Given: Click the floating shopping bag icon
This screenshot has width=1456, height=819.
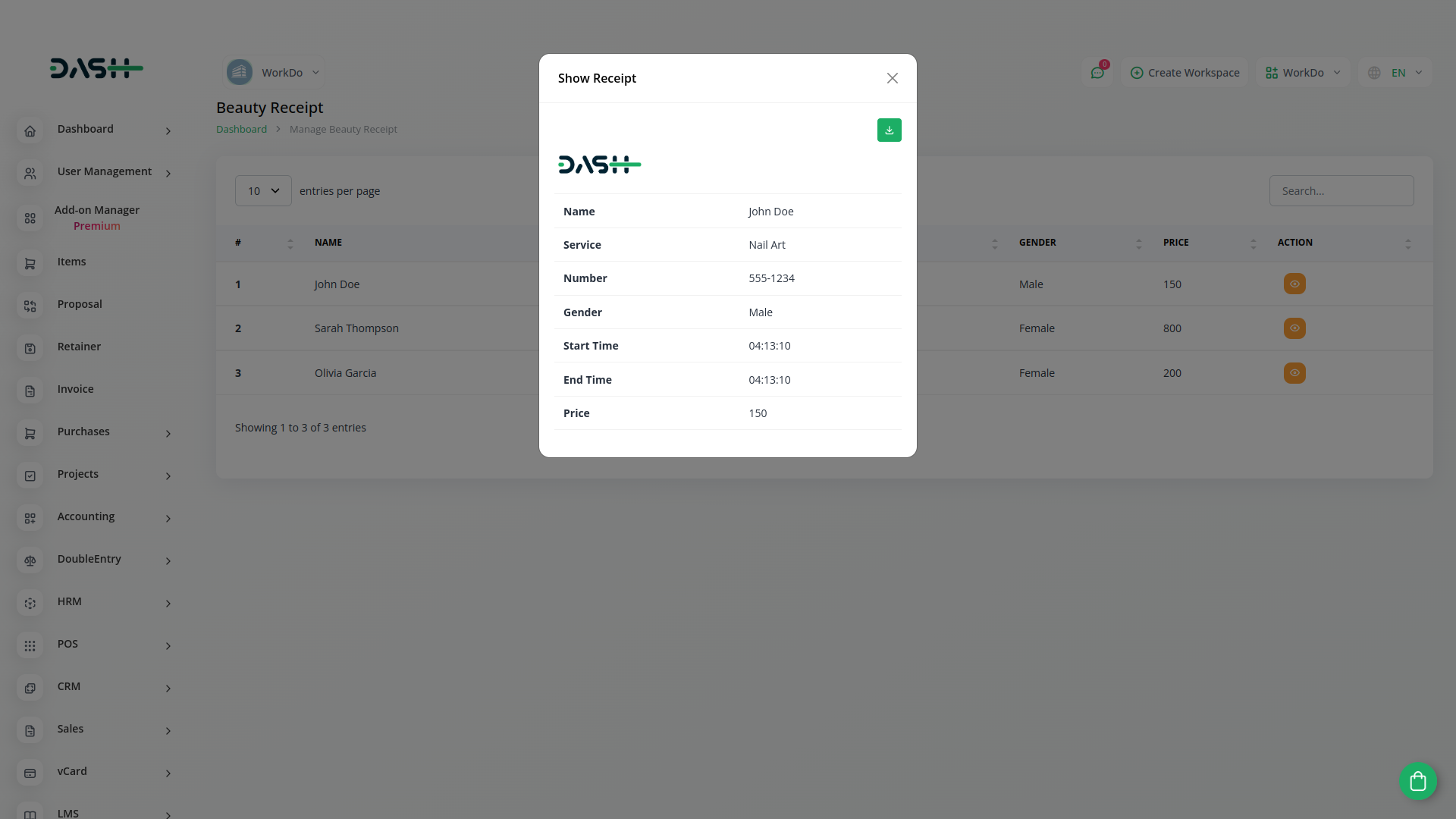Looking at the screenshot, I should click(1417, 781).
